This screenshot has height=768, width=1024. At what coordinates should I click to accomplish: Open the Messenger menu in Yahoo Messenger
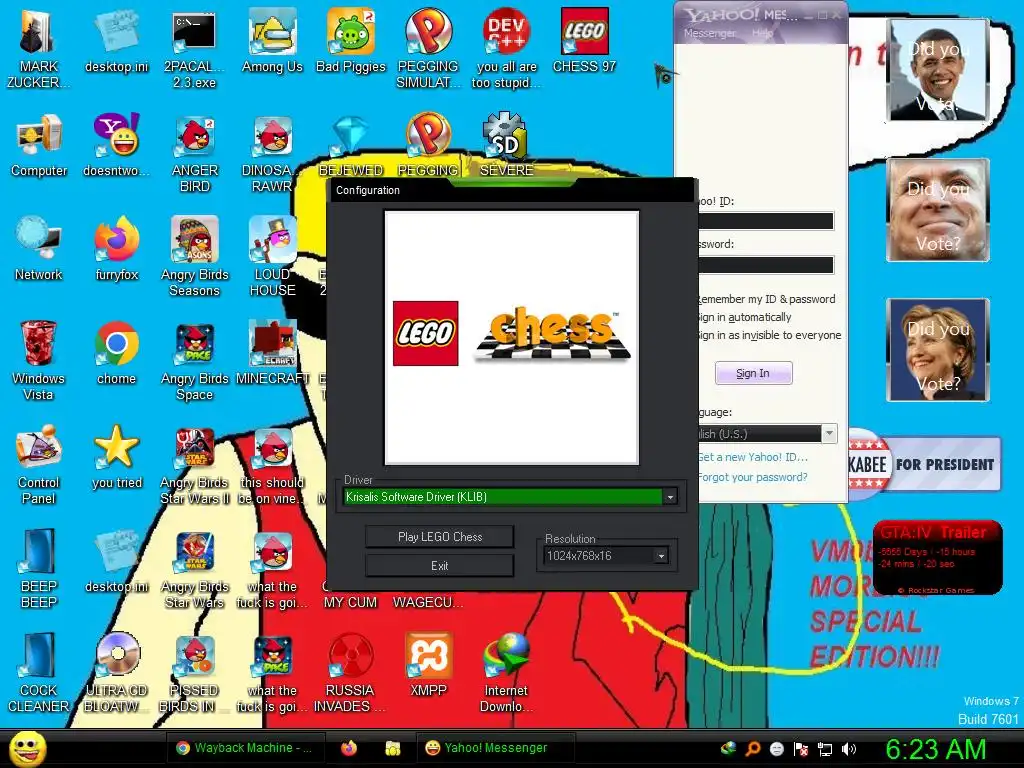point(709,33)
